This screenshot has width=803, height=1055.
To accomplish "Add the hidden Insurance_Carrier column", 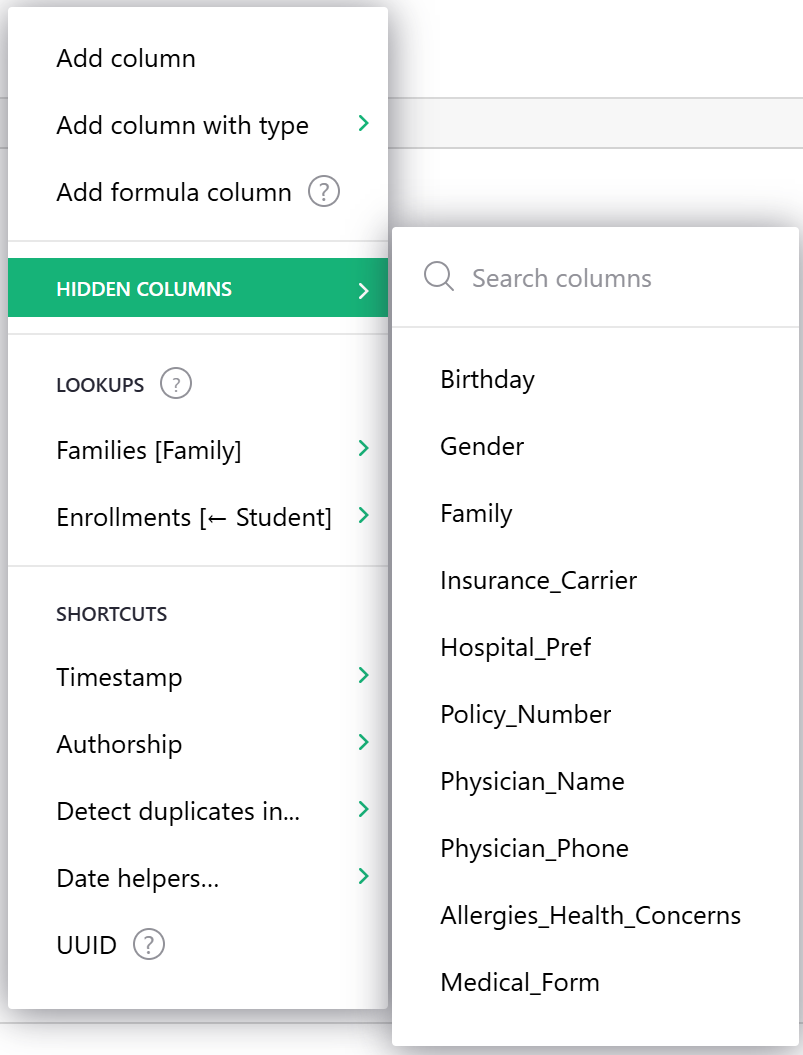I will (538, 581).
